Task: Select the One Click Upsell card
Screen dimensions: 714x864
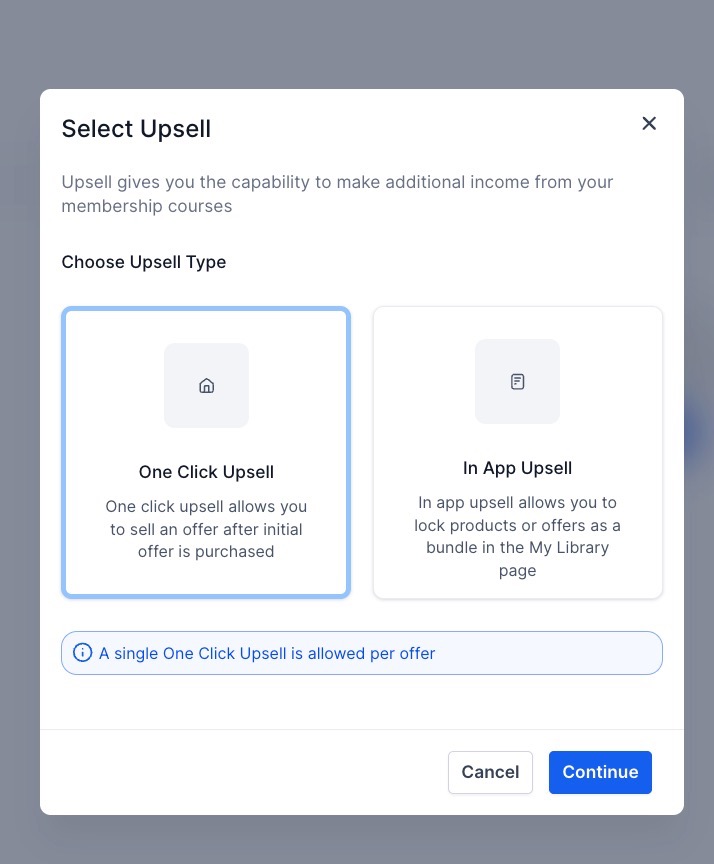Action: [206, 452]
